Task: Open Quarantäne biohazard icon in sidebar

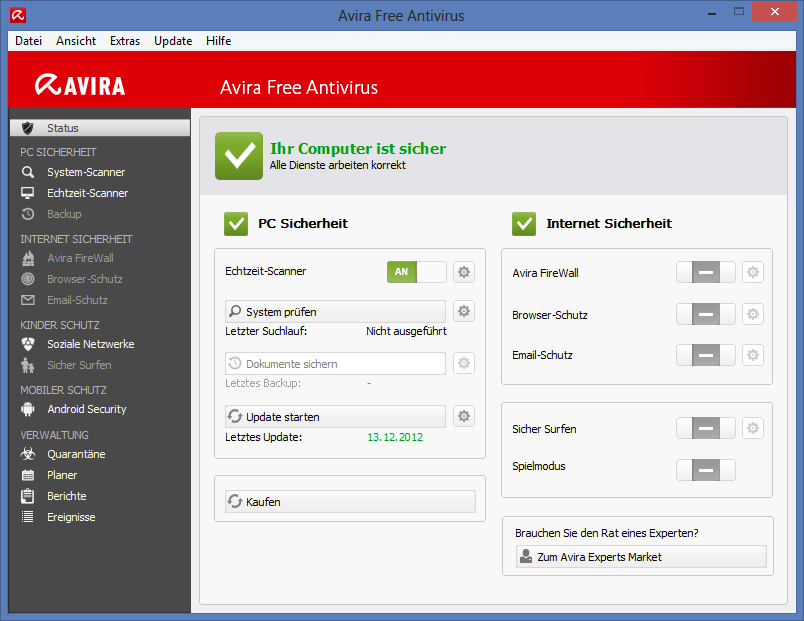Action: [x=28, y=454]
